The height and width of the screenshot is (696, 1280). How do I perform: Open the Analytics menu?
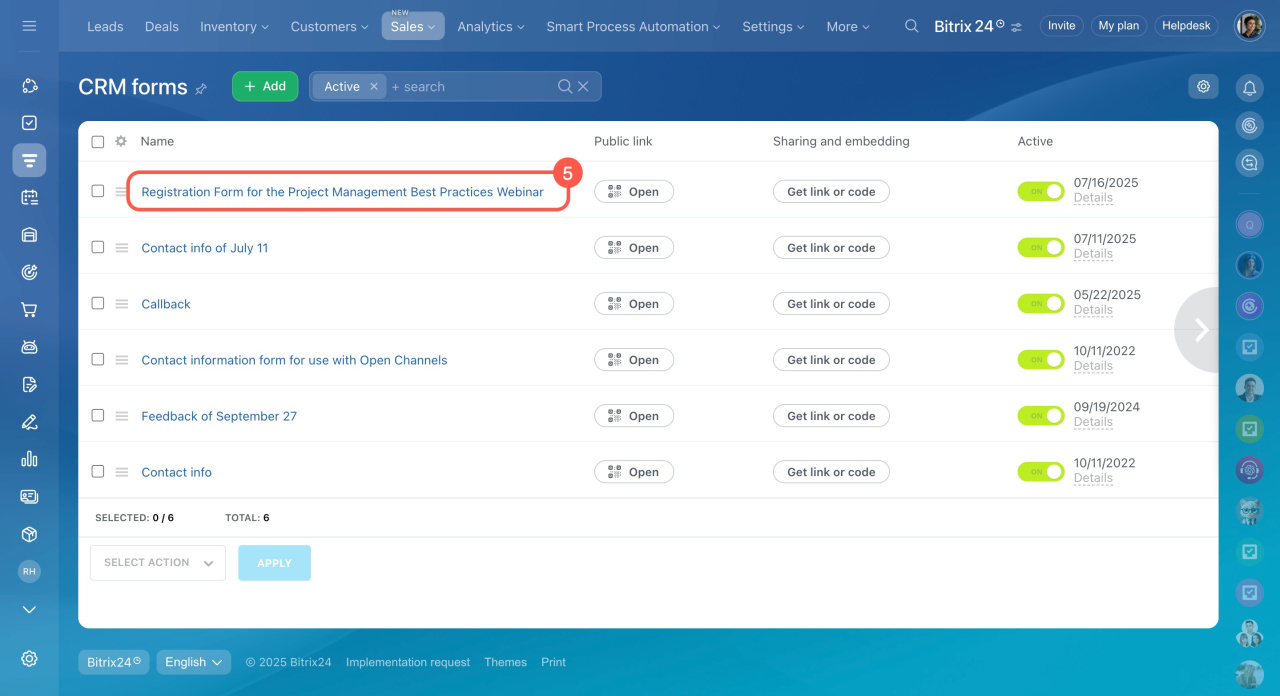tap(491, 26)
